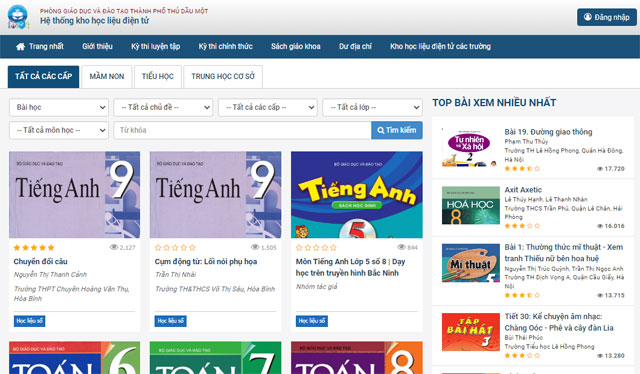This screenshot has width=640, height=374.
Task: Click star rating of Tiếng Anh Lớp 5 lesson
Action: click(316, 247)
